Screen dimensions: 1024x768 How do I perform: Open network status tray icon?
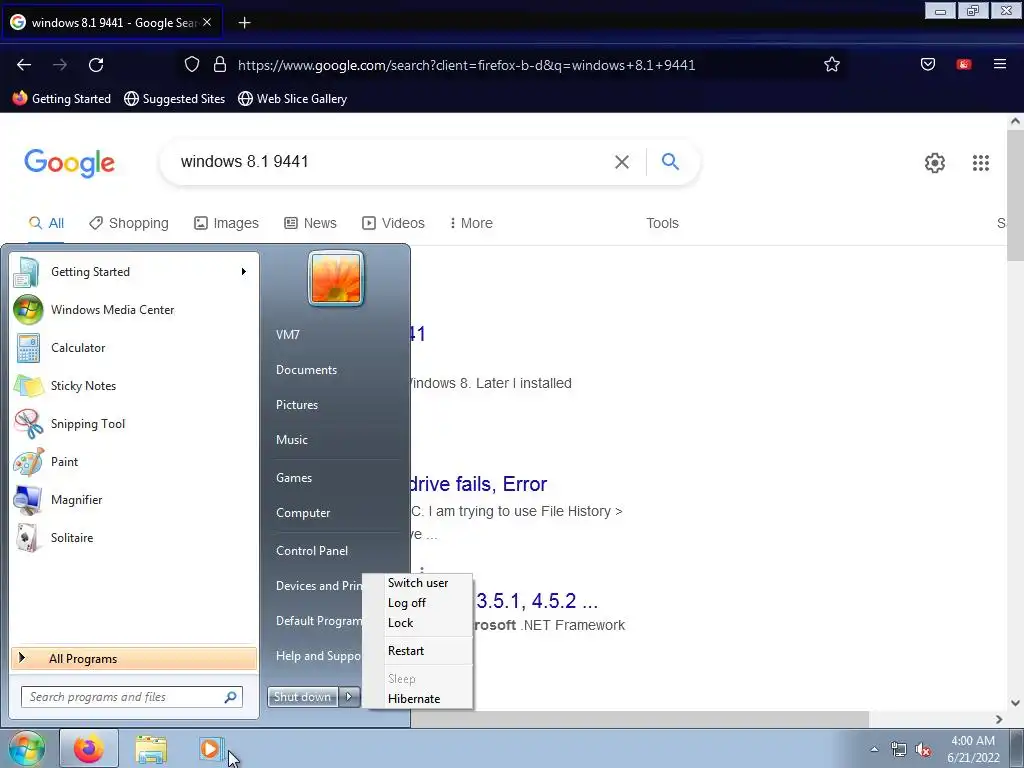(x=899, y=750)
